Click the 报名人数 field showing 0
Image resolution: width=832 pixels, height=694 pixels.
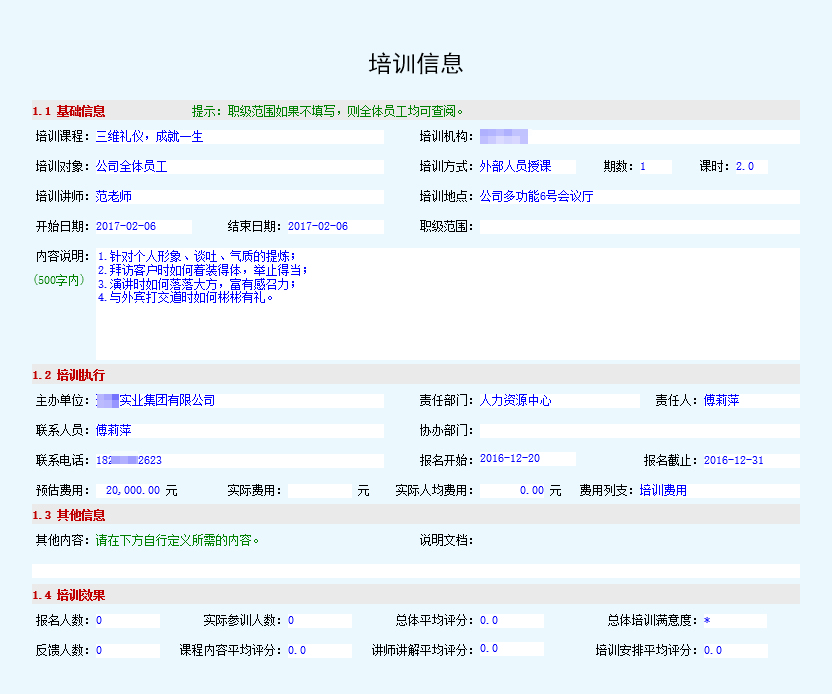tap(127, 621)
